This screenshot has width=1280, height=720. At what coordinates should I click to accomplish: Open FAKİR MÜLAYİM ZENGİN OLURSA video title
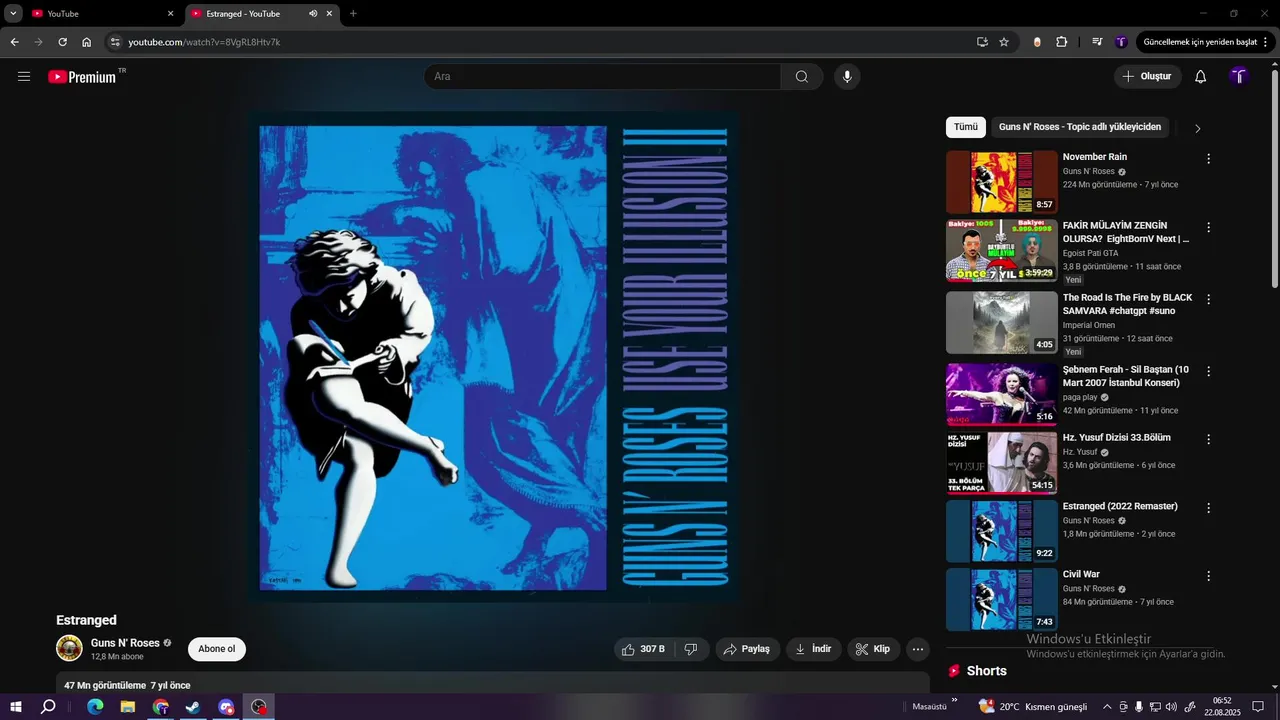[x=1126, y=232]
